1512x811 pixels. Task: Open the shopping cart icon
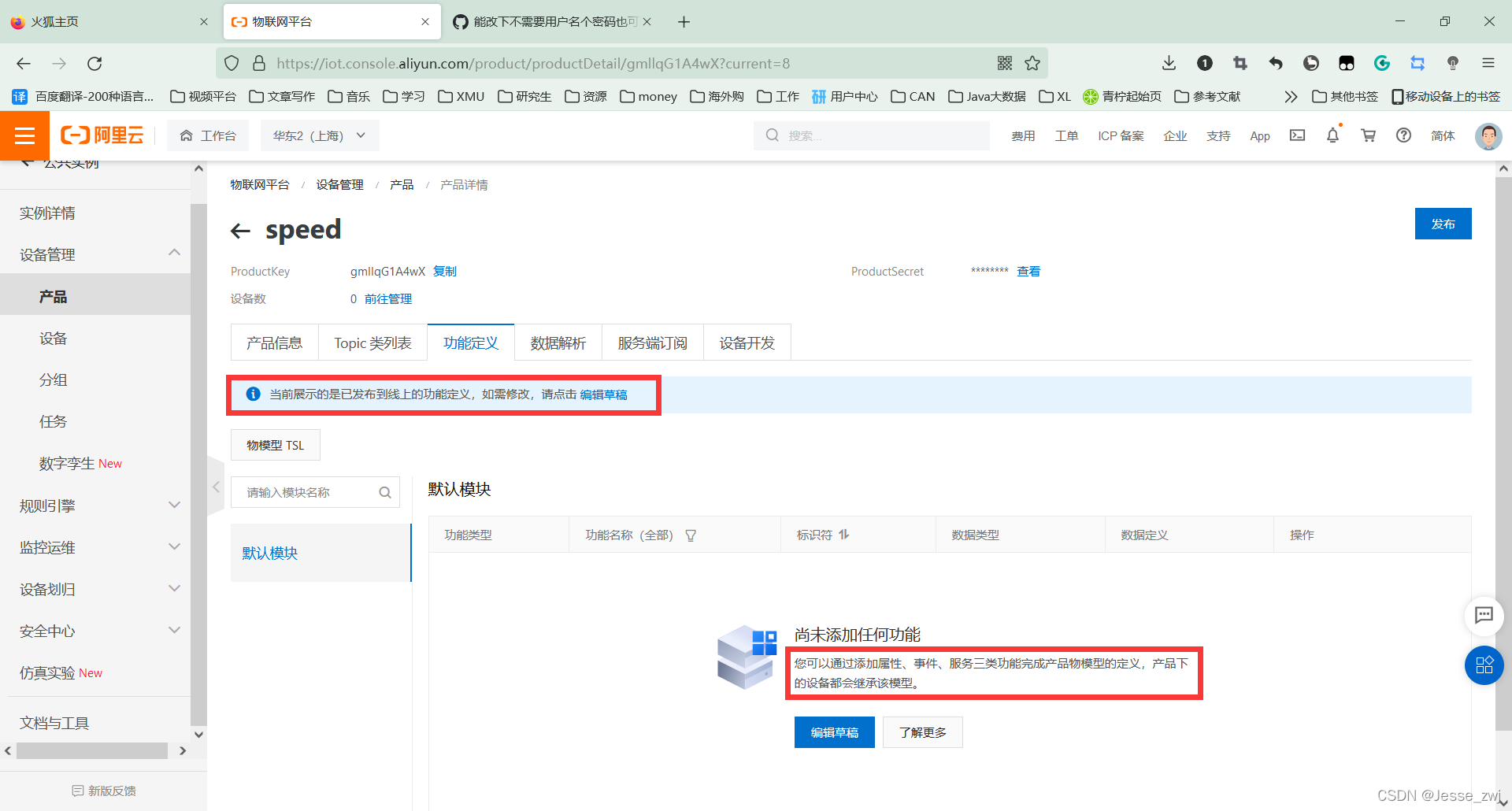1368,135
